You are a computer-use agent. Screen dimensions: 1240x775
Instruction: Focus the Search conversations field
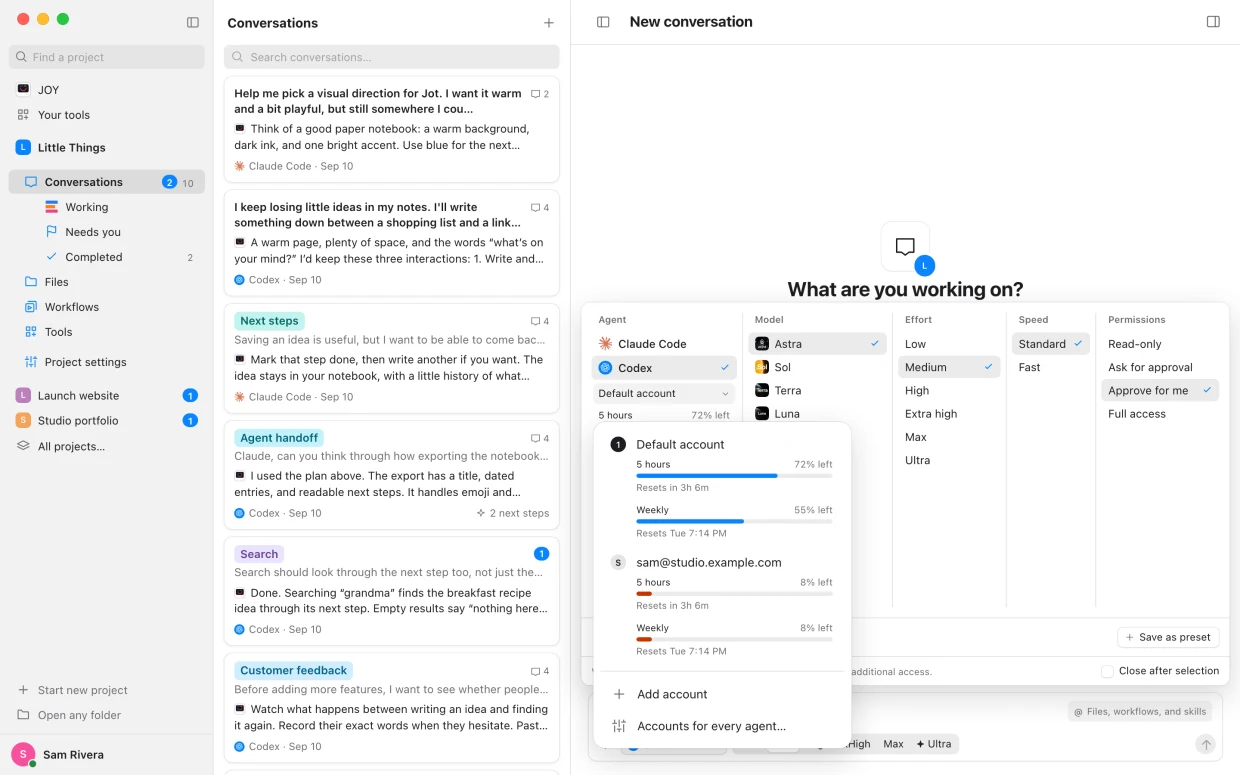tap(392, 57)
